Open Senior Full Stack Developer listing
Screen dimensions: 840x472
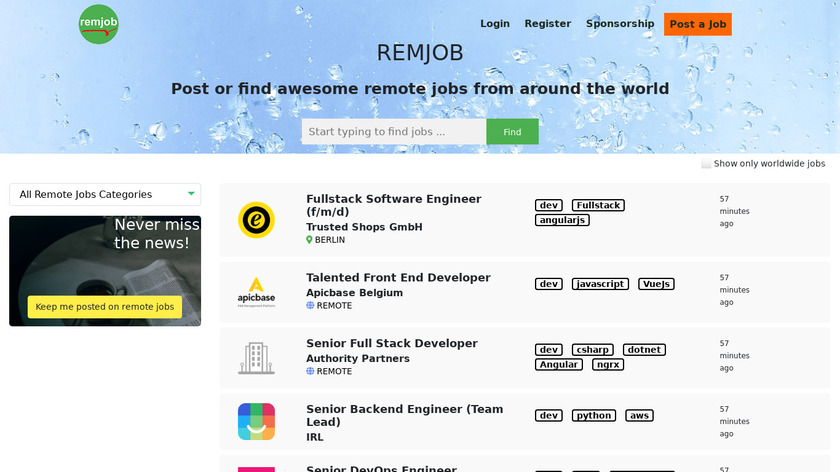(x=392, y=343)
